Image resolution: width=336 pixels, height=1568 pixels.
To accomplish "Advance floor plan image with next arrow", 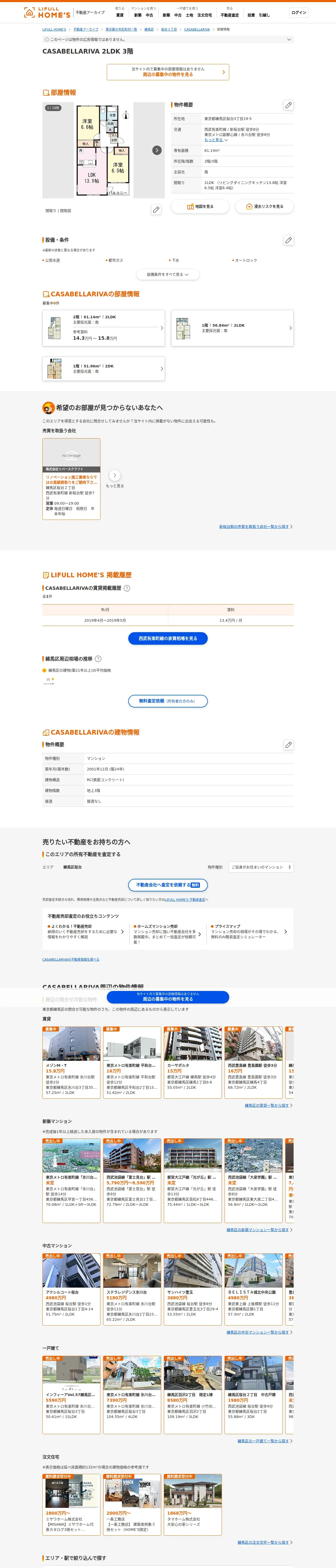I will tap(157, 150).
